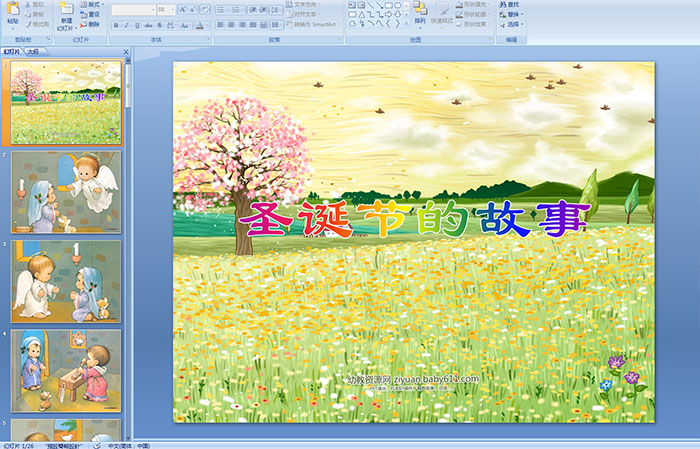Click the New Slide icon
This screenshot has height=449, width=700.
pyautogui.click(x=67, y=9)
